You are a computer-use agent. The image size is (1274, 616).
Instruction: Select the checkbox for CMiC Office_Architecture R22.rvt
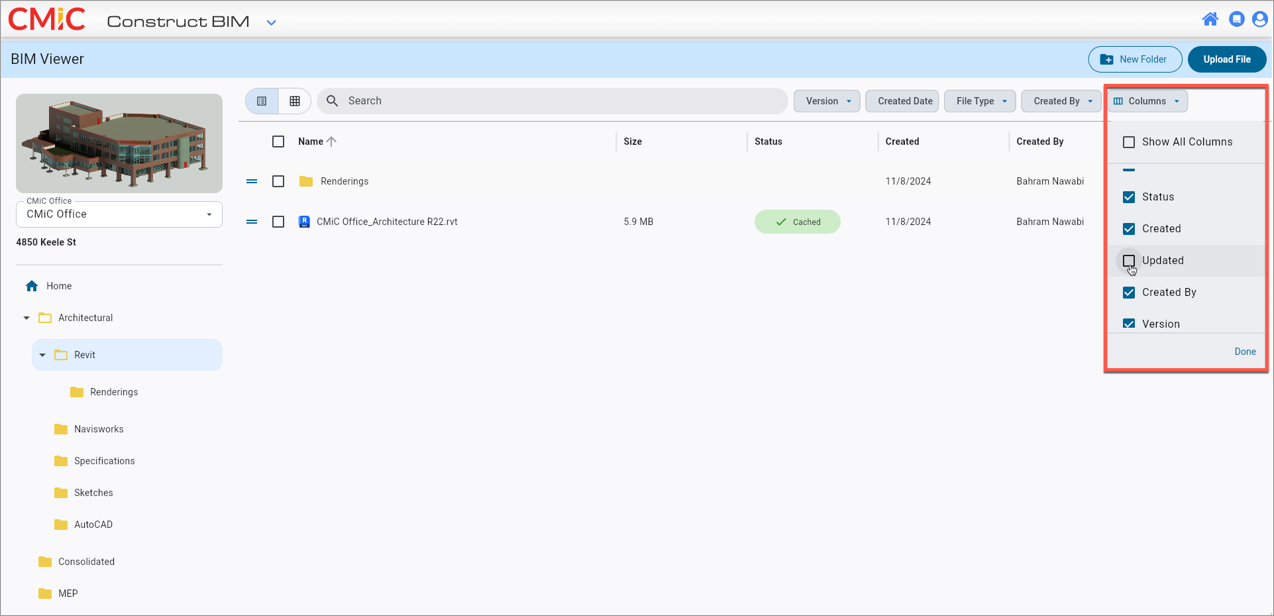click(x=278, y=222)
